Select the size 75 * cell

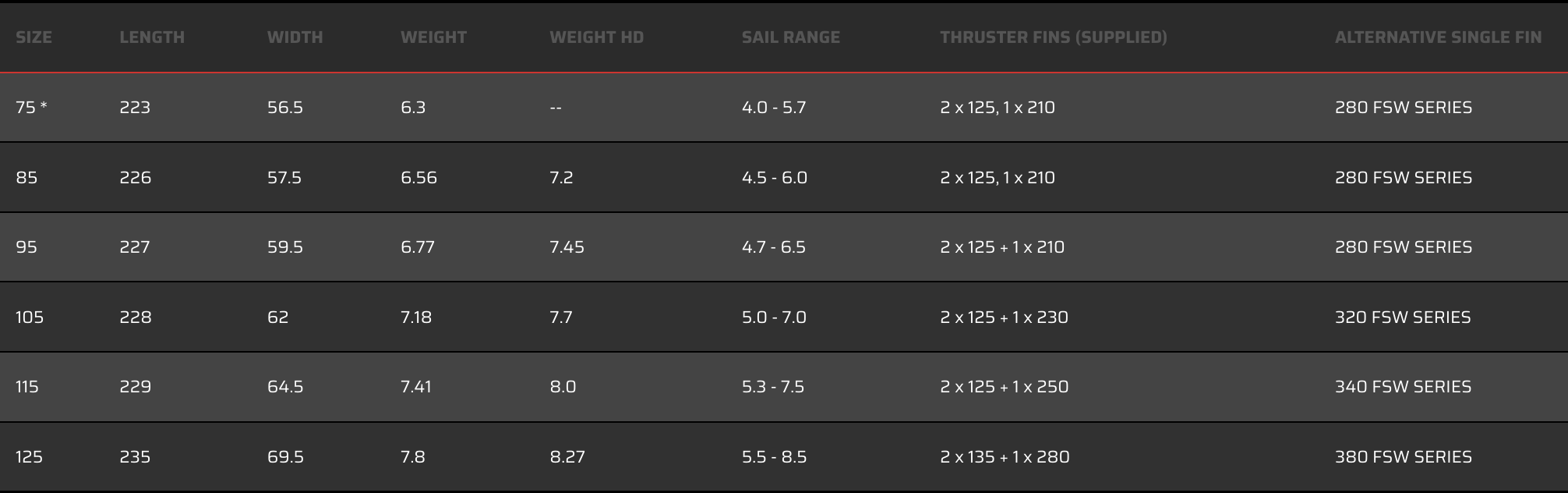click(x=31, y=108)
